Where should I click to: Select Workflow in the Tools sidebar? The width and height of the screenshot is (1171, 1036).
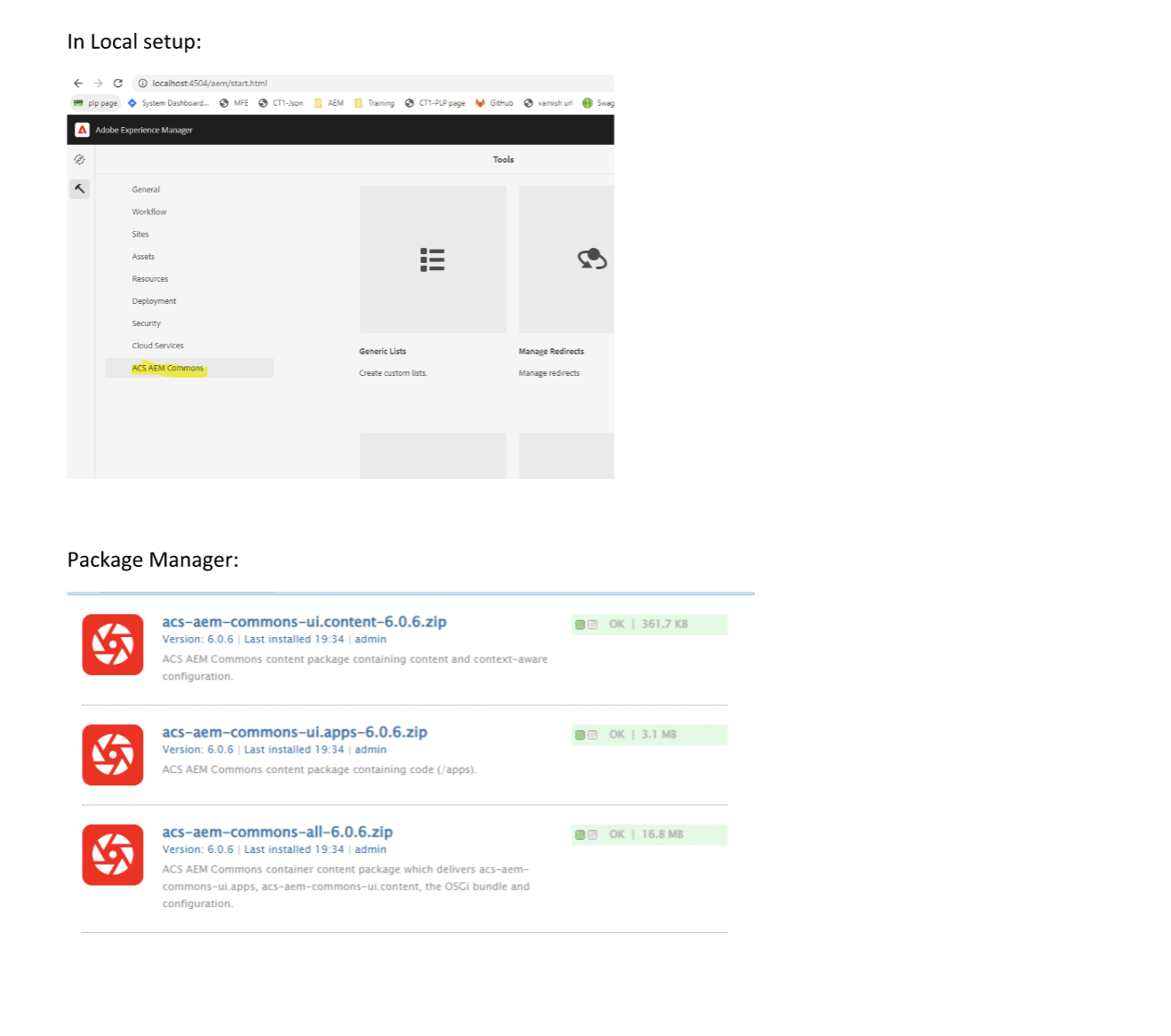148,211
